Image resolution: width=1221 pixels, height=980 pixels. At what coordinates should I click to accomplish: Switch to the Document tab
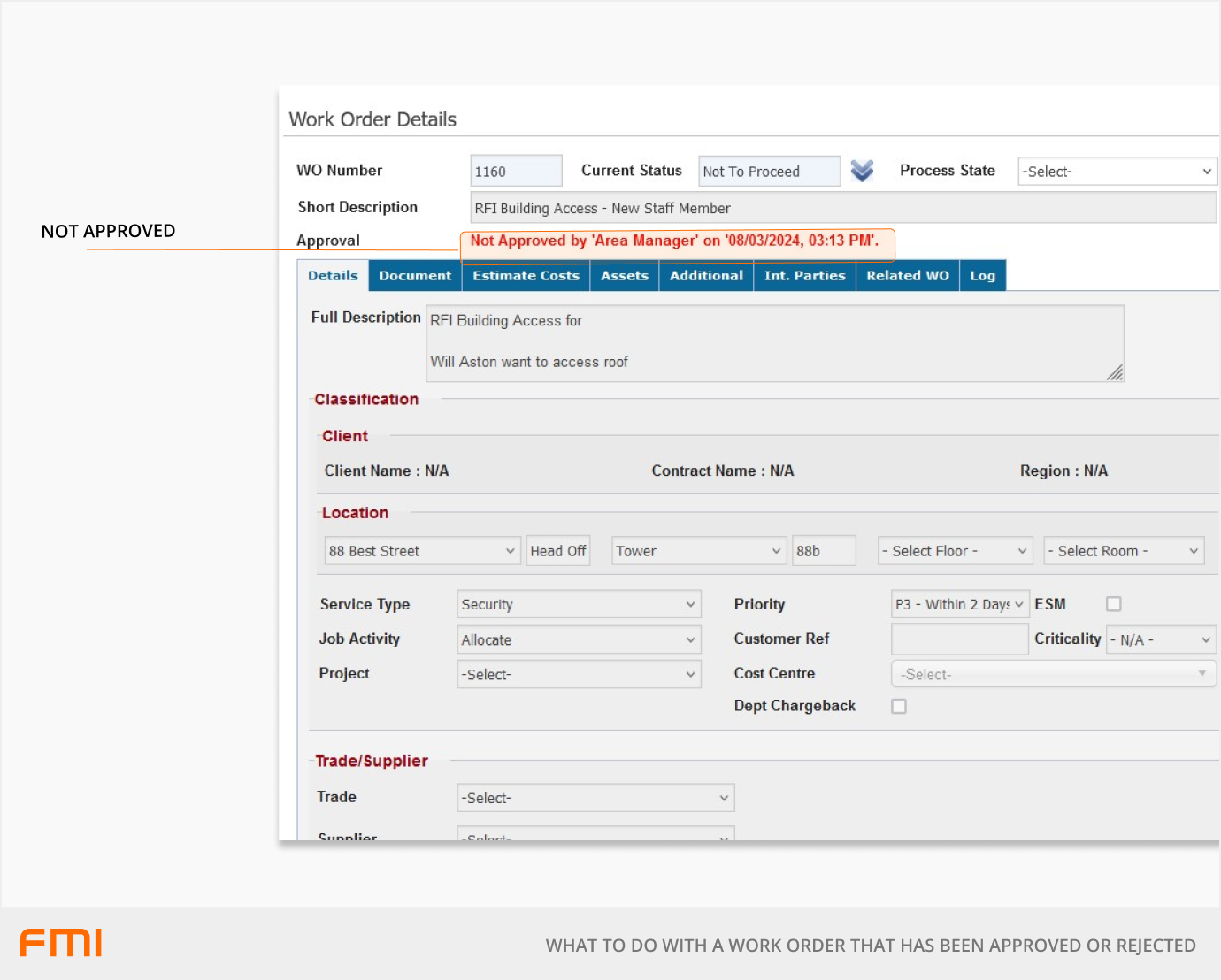click(415, 276)
